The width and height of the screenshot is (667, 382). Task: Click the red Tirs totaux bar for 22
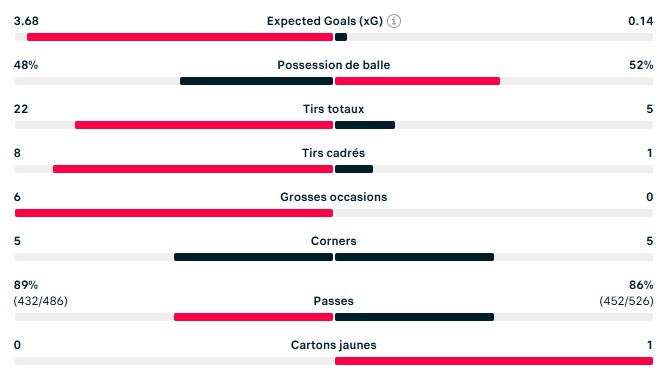pyautogui.click(x=204, y=125)
